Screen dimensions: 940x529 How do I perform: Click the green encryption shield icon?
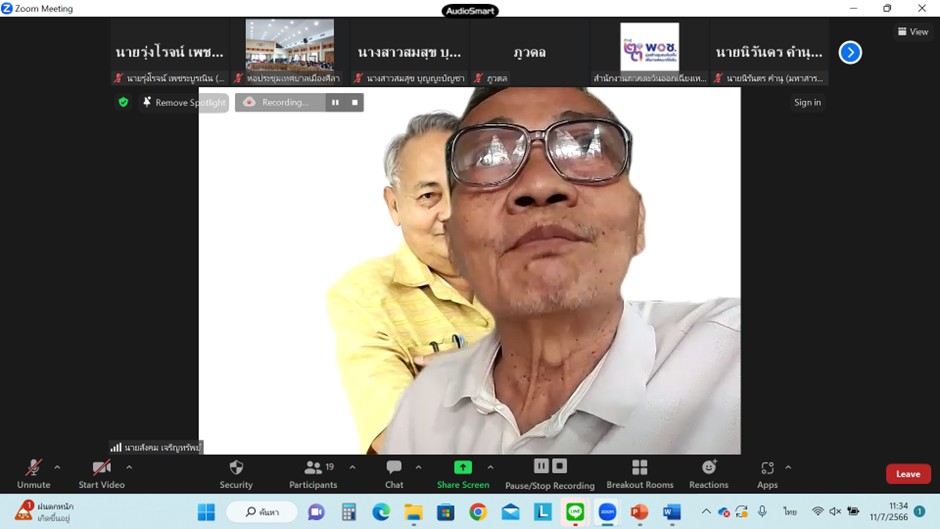[123, 102]
